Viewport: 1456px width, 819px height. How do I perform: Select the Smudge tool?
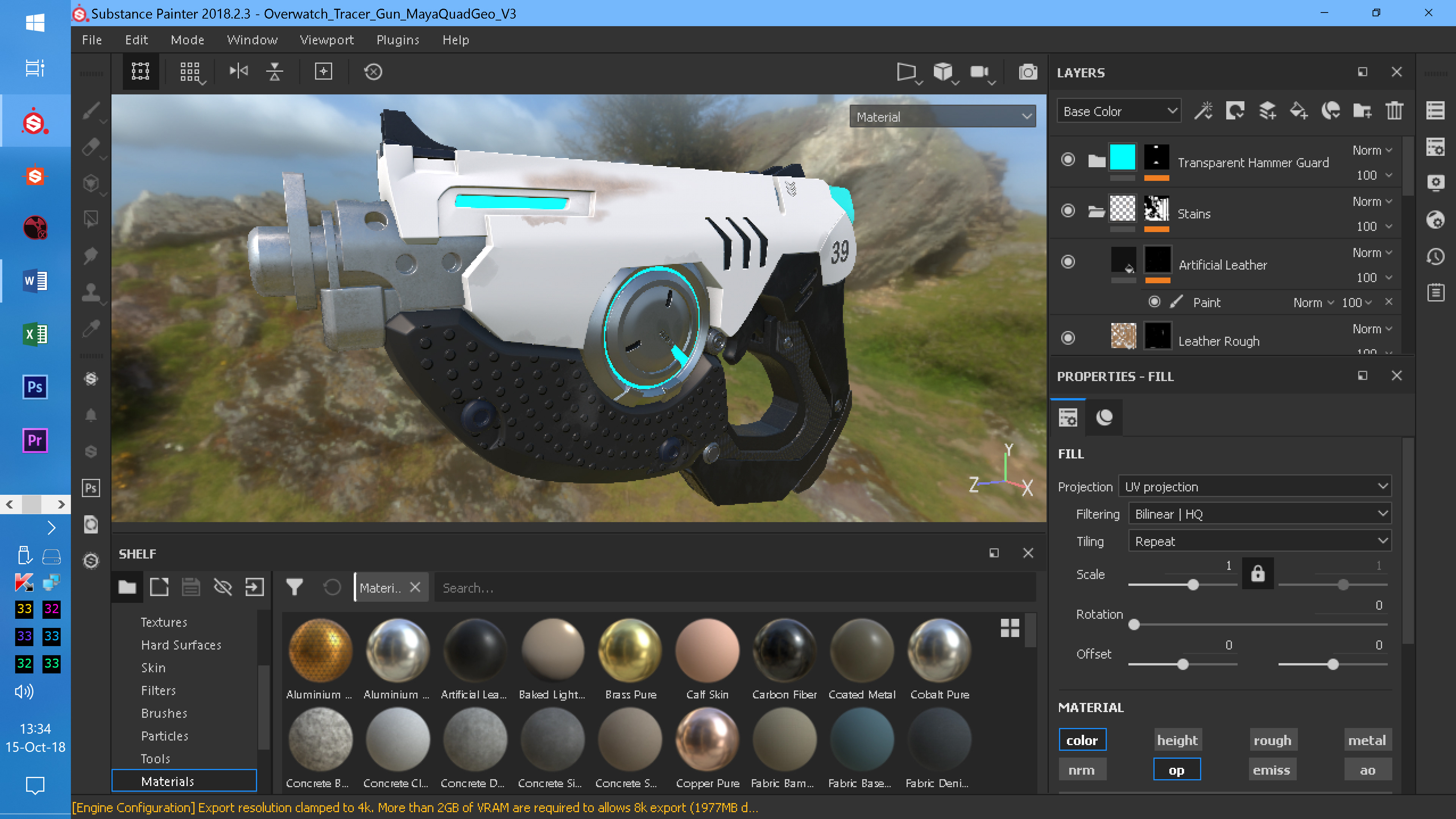pos(91,256)
